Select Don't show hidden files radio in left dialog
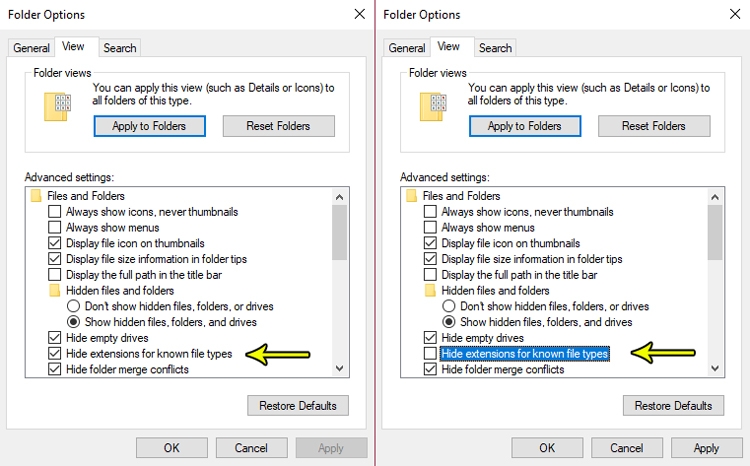Viewport: 750px width, 466px height. [x=73, y=306]
